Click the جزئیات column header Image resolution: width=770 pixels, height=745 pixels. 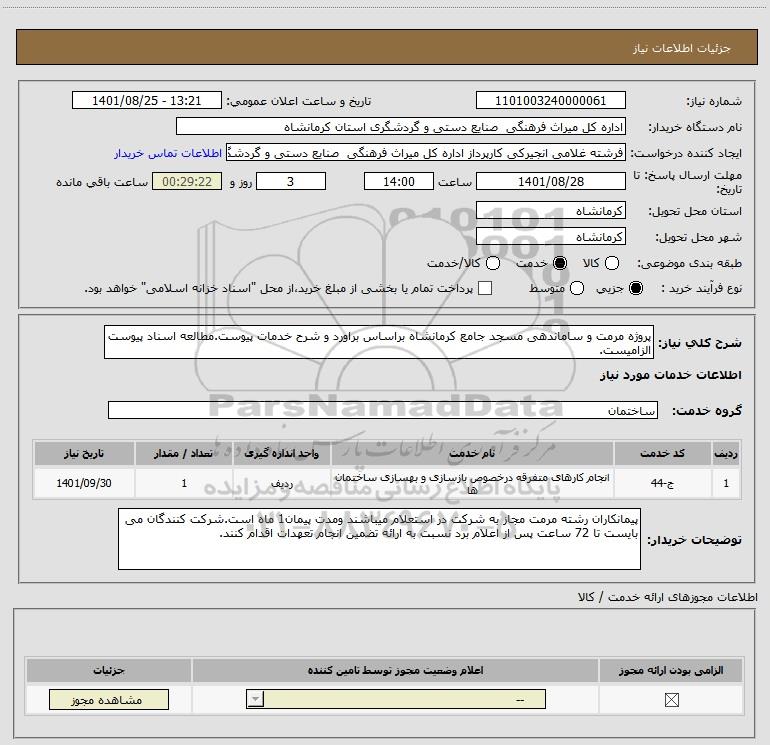[x=109, y=670]
